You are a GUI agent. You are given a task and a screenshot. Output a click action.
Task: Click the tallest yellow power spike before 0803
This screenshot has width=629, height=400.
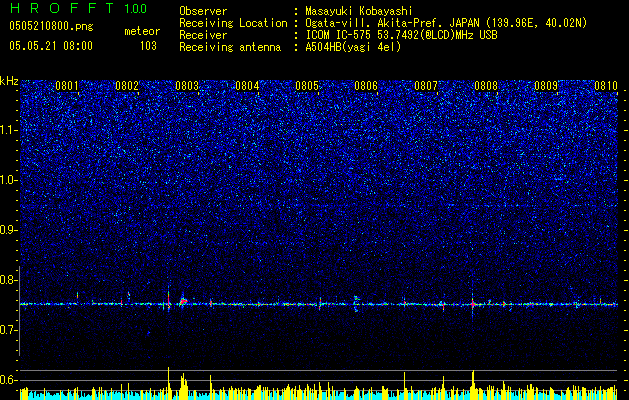pos(168,383)
